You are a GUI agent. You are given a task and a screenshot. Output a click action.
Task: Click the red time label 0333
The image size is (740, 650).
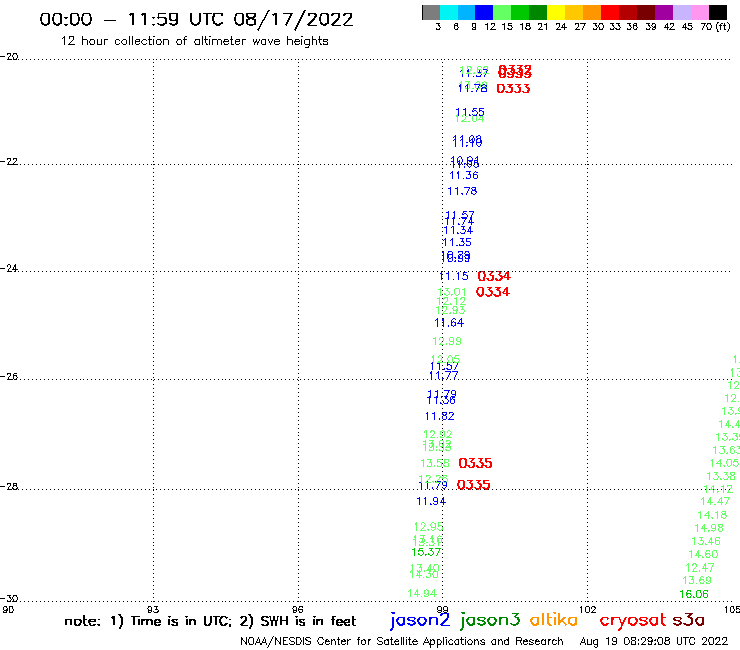point(513,89)
